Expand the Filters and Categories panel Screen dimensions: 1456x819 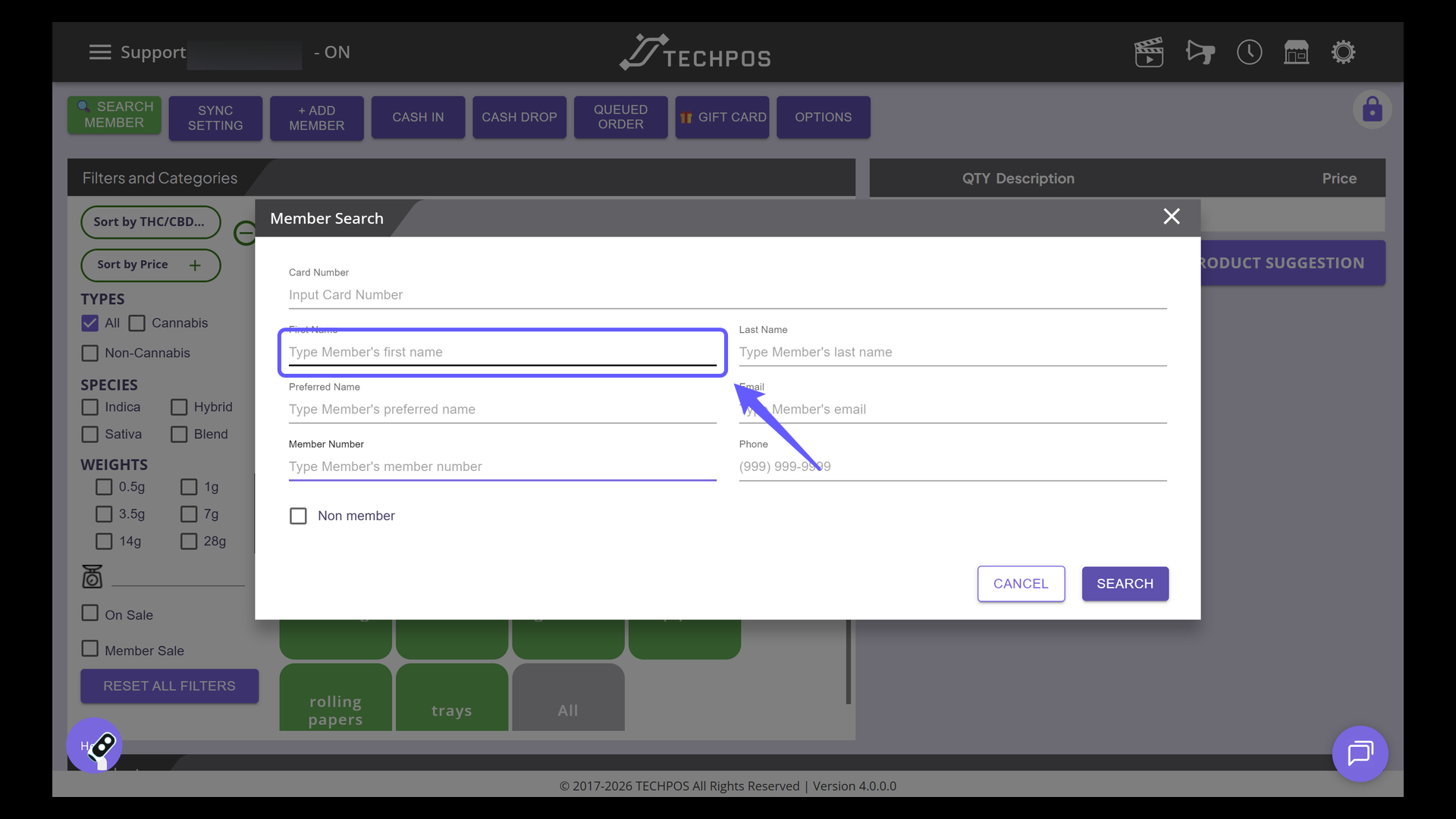[158, 177]
